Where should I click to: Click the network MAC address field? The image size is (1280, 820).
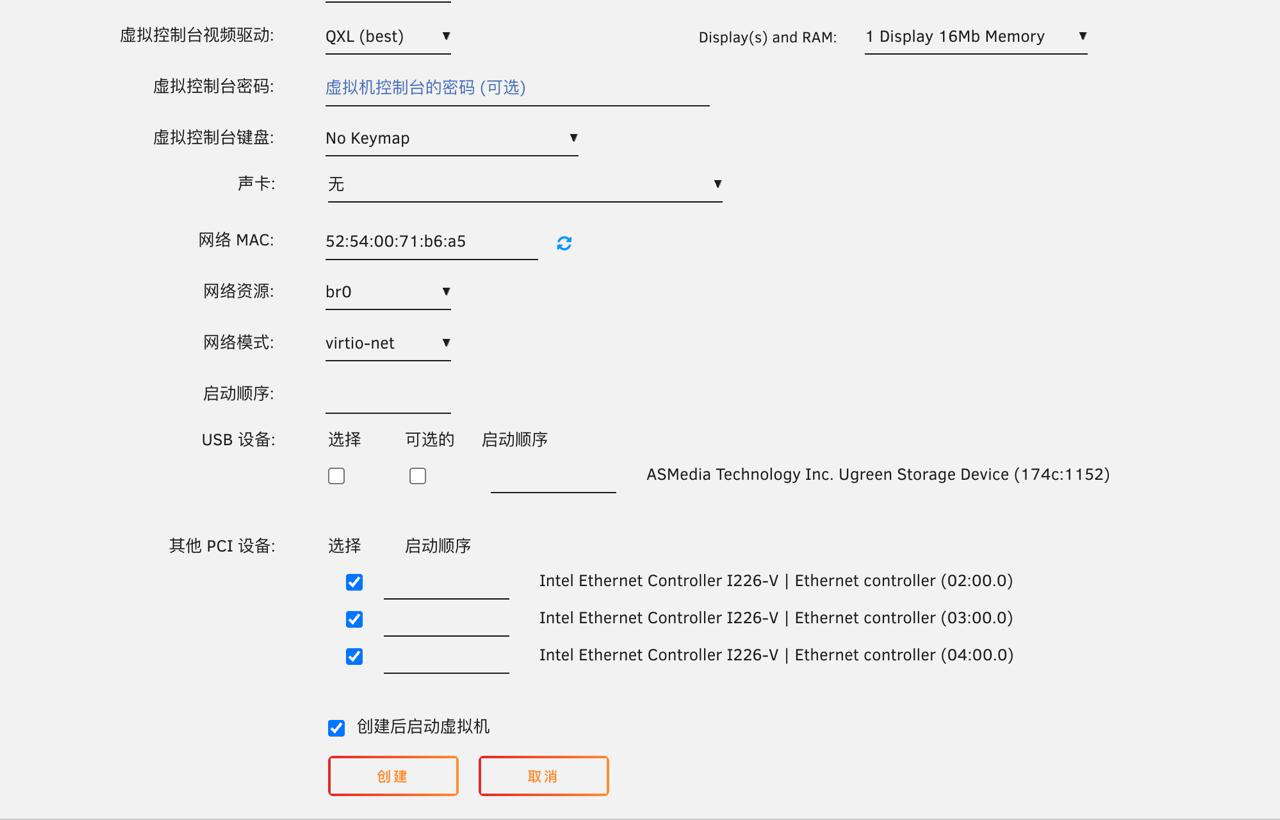pos(430,242)
